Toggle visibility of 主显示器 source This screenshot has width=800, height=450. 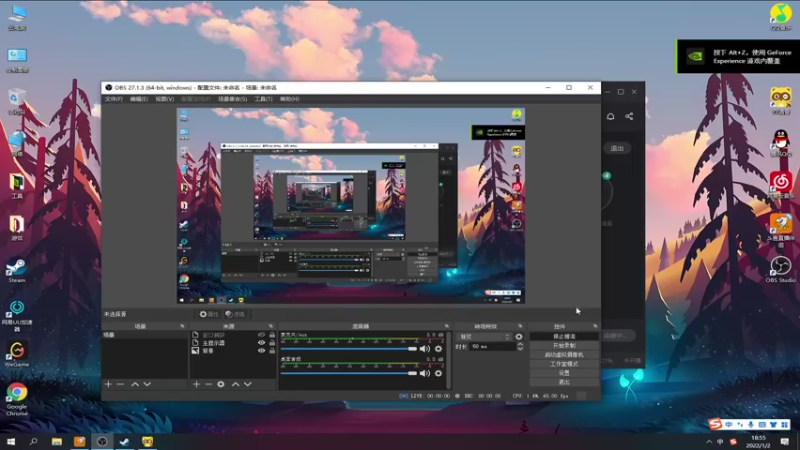(x=261, y=343)
